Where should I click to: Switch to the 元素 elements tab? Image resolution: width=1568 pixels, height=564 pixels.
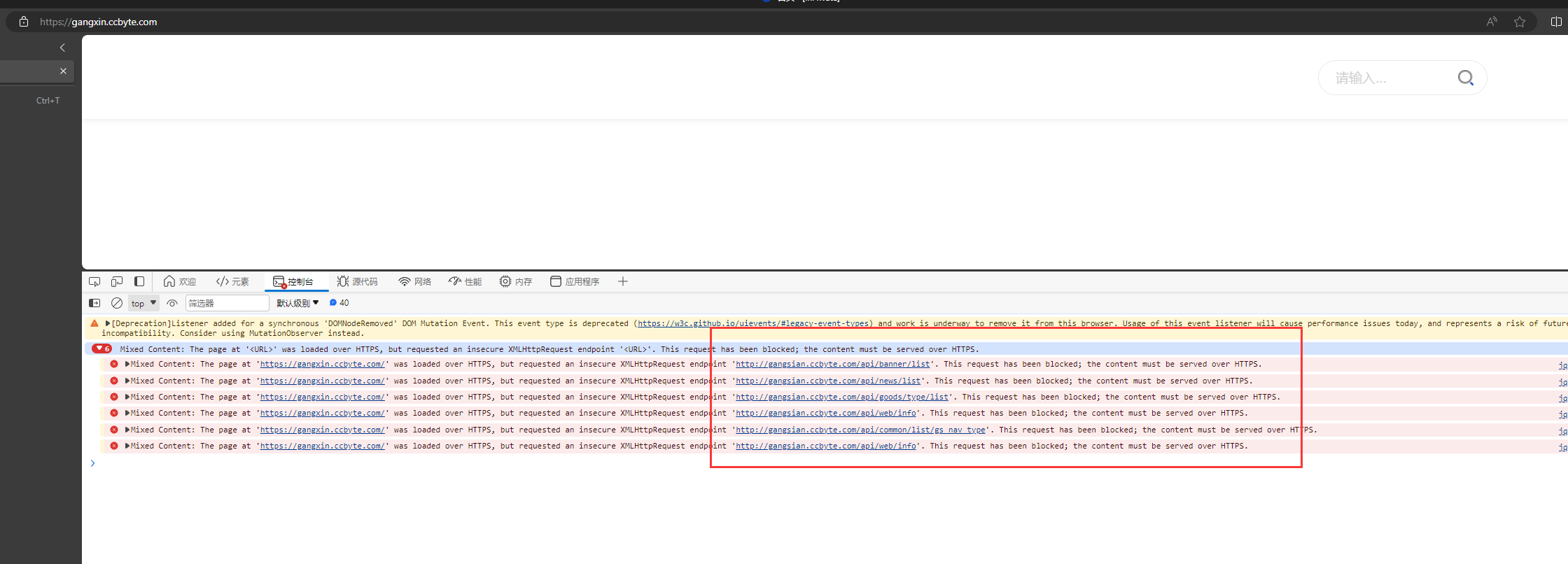tap(232, 281)
